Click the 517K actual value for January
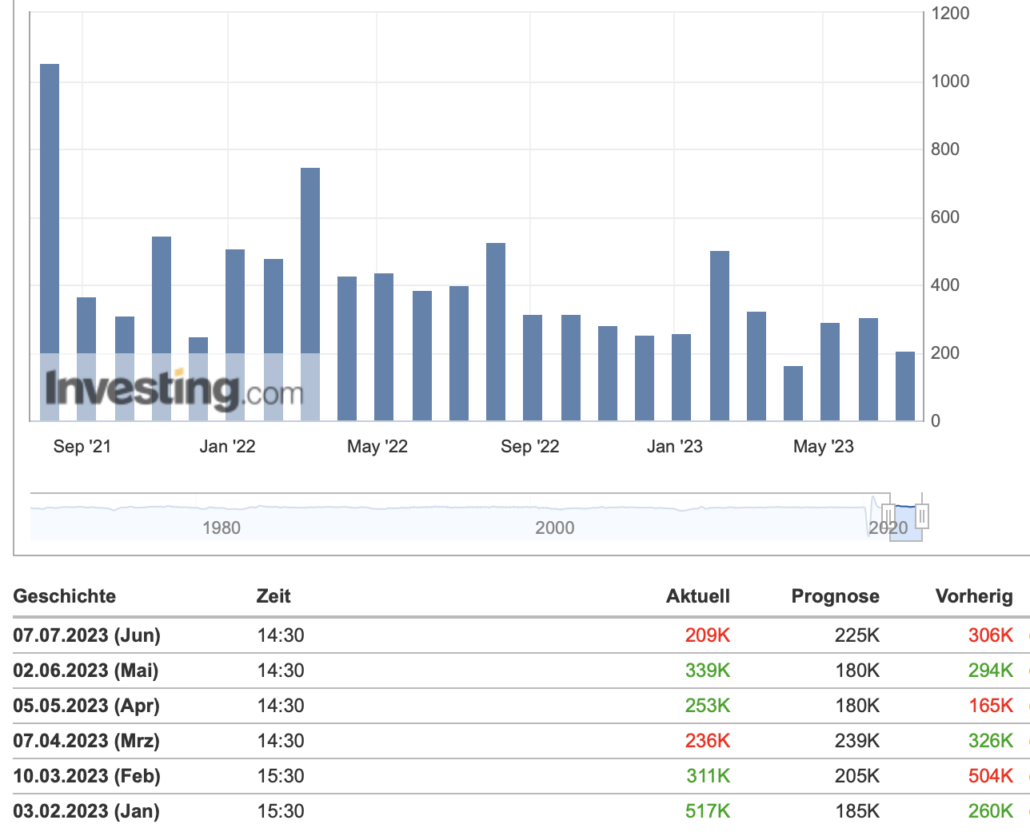1030x836 pixels. [707, 811]
